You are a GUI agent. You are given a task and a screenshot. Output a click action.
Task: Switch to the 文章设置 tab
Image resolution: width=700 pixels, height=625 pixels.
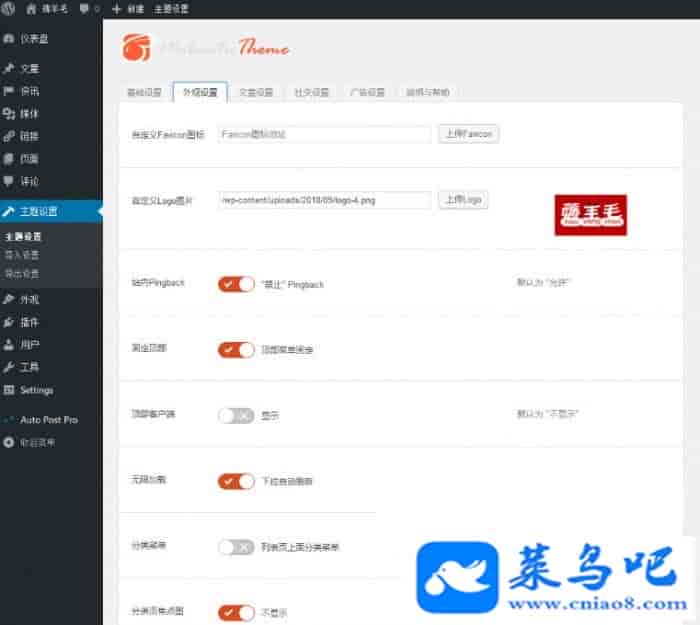coord(255,93)
